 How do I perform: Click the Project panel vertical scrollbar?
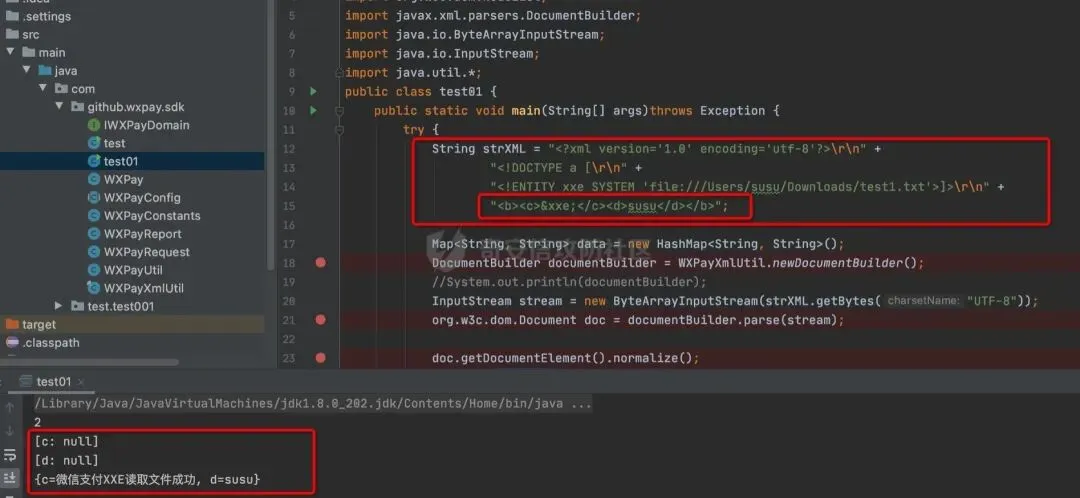[x=271, y=134]
